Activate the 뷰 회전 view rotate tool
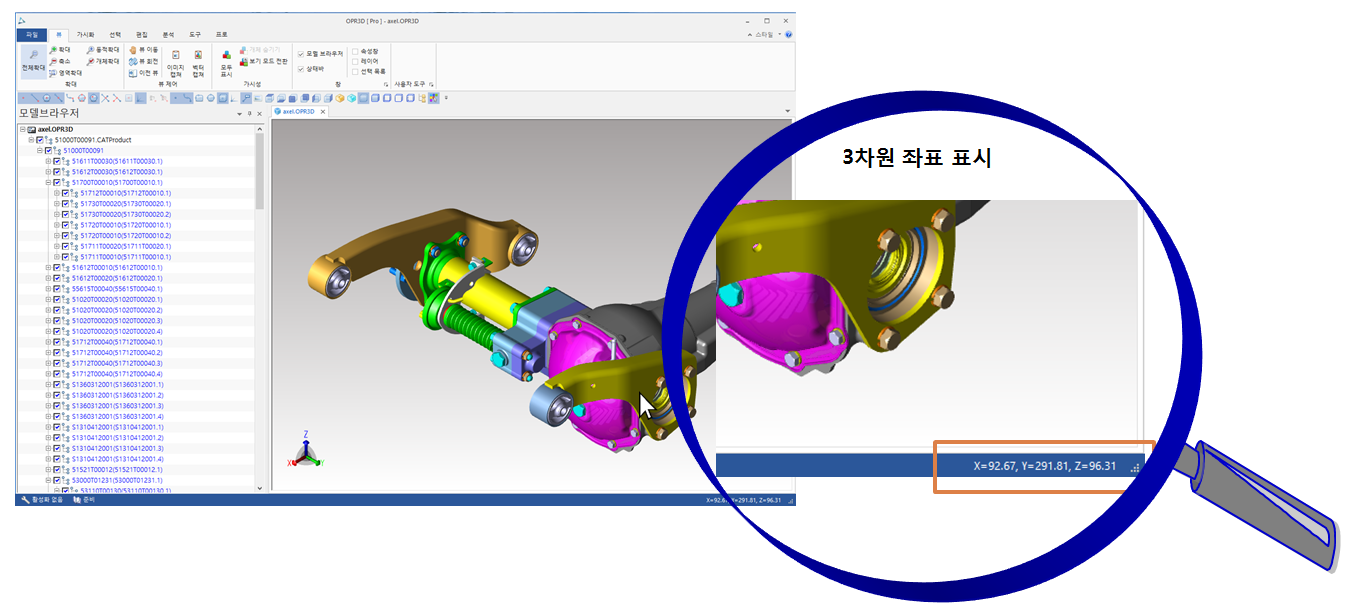This screenshot has height=612, width=1345. point(143,61)
